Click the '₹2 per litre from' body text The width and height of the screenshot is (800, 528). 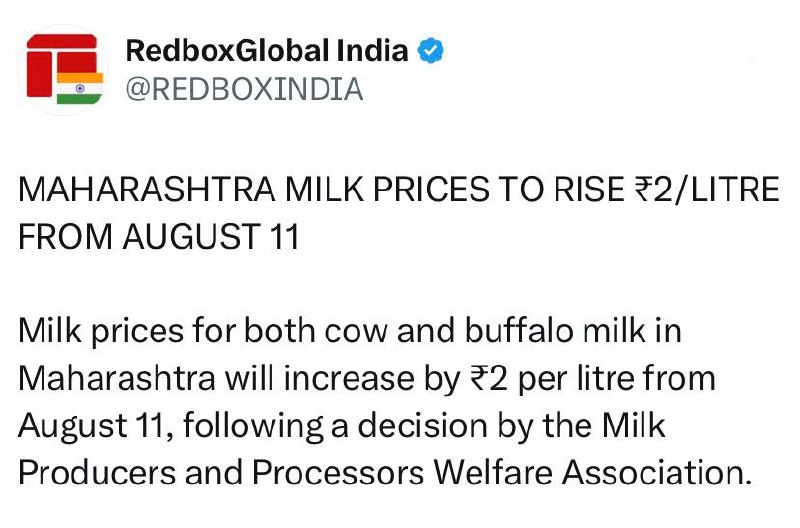tap(592, 379)
